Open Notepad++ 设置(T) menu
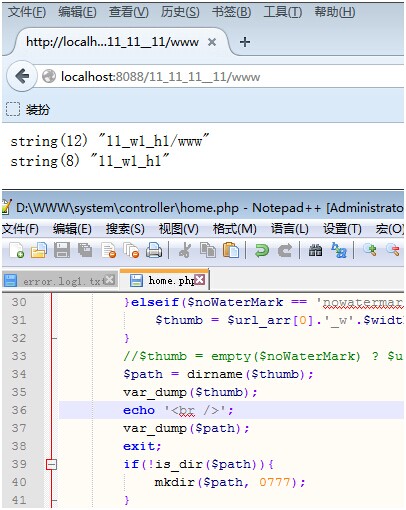 pos(342,229)
